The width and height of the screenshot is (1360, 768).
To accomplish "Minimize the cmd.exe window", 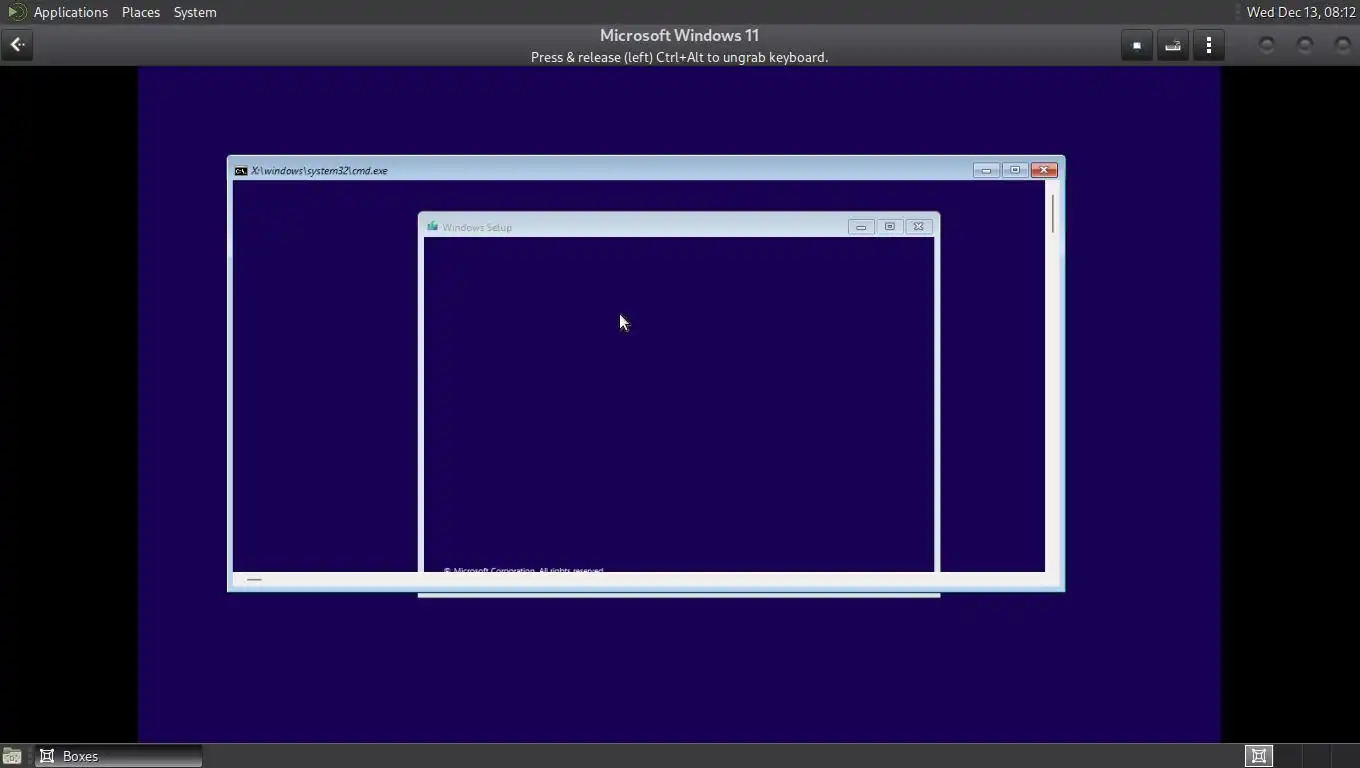I will click(986, 170).
